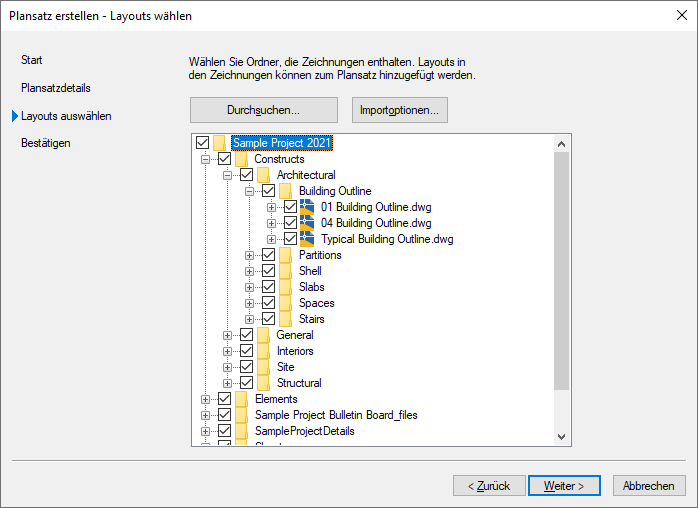The height and width of the screenshot is (508, 698).
Task: Click the Durchsuchen... button
Action: 264,110
